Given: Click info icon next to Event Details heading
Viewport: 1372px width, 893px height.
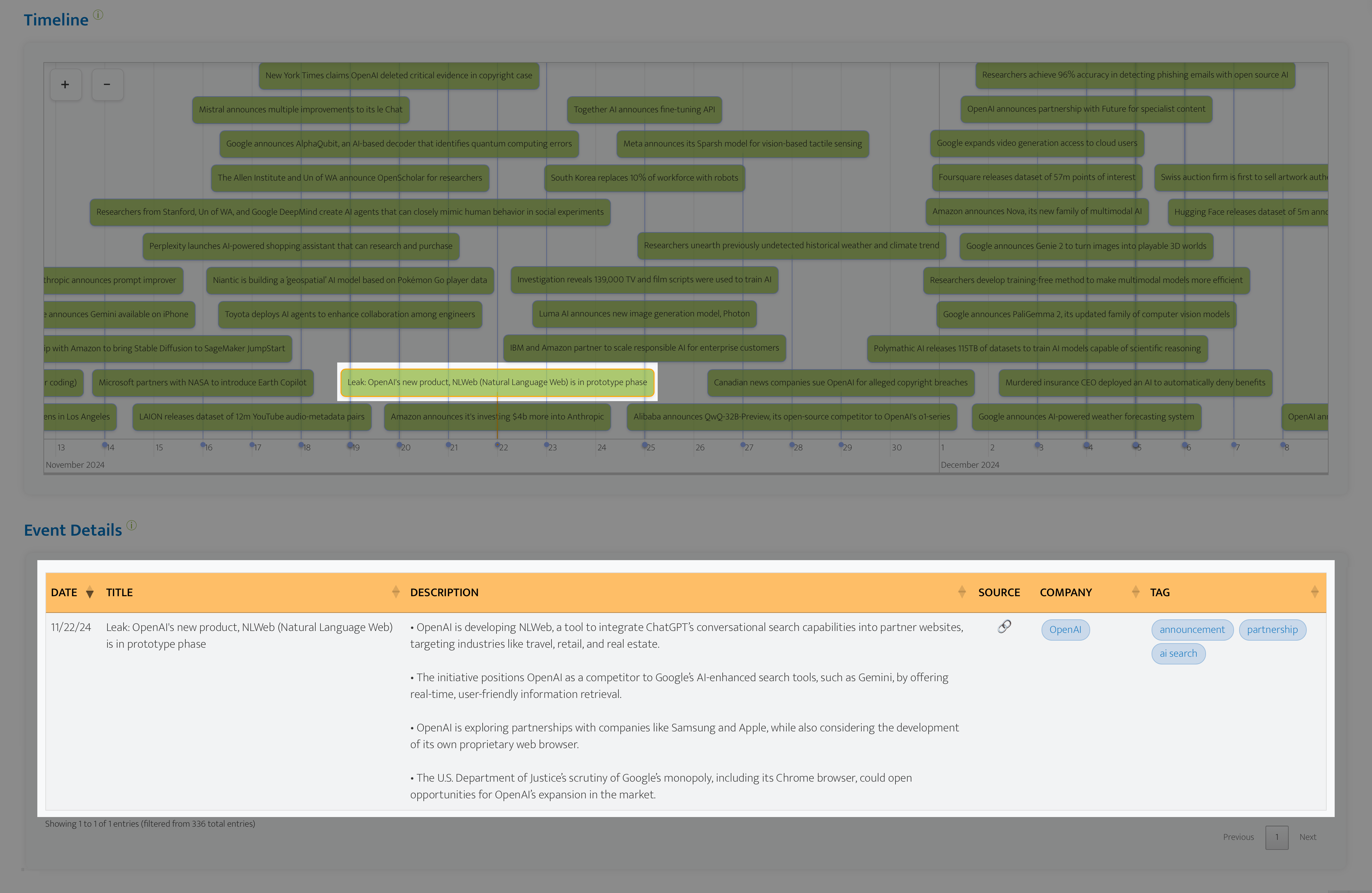Looking at the screenshot, I should [x=131, y=525].
